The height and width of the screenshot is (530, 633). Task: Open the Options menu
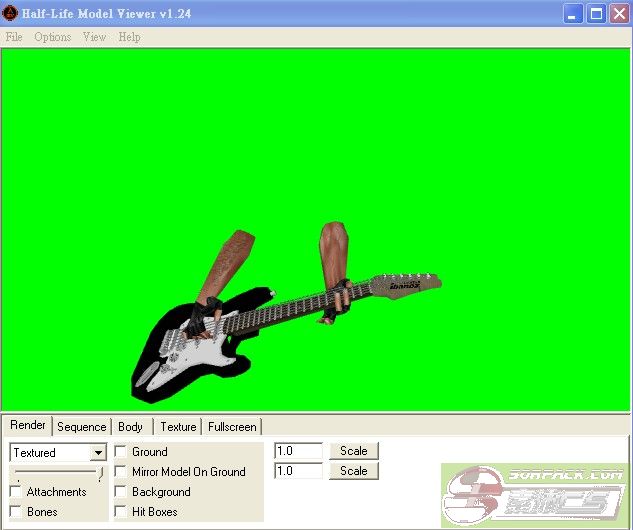tap(52, 37)
